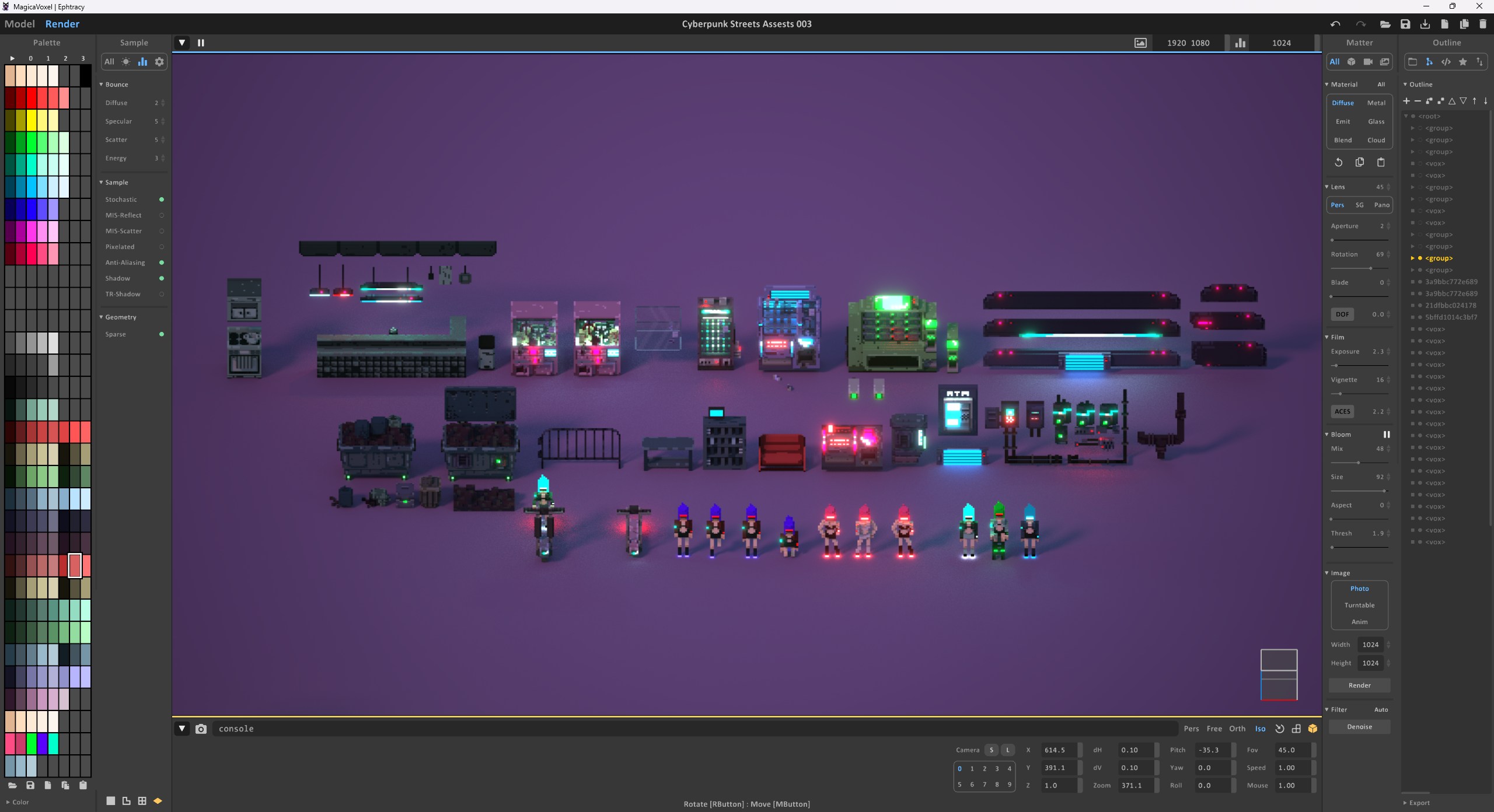Toggle the MIS-Scatter option

tap(162, 231)
